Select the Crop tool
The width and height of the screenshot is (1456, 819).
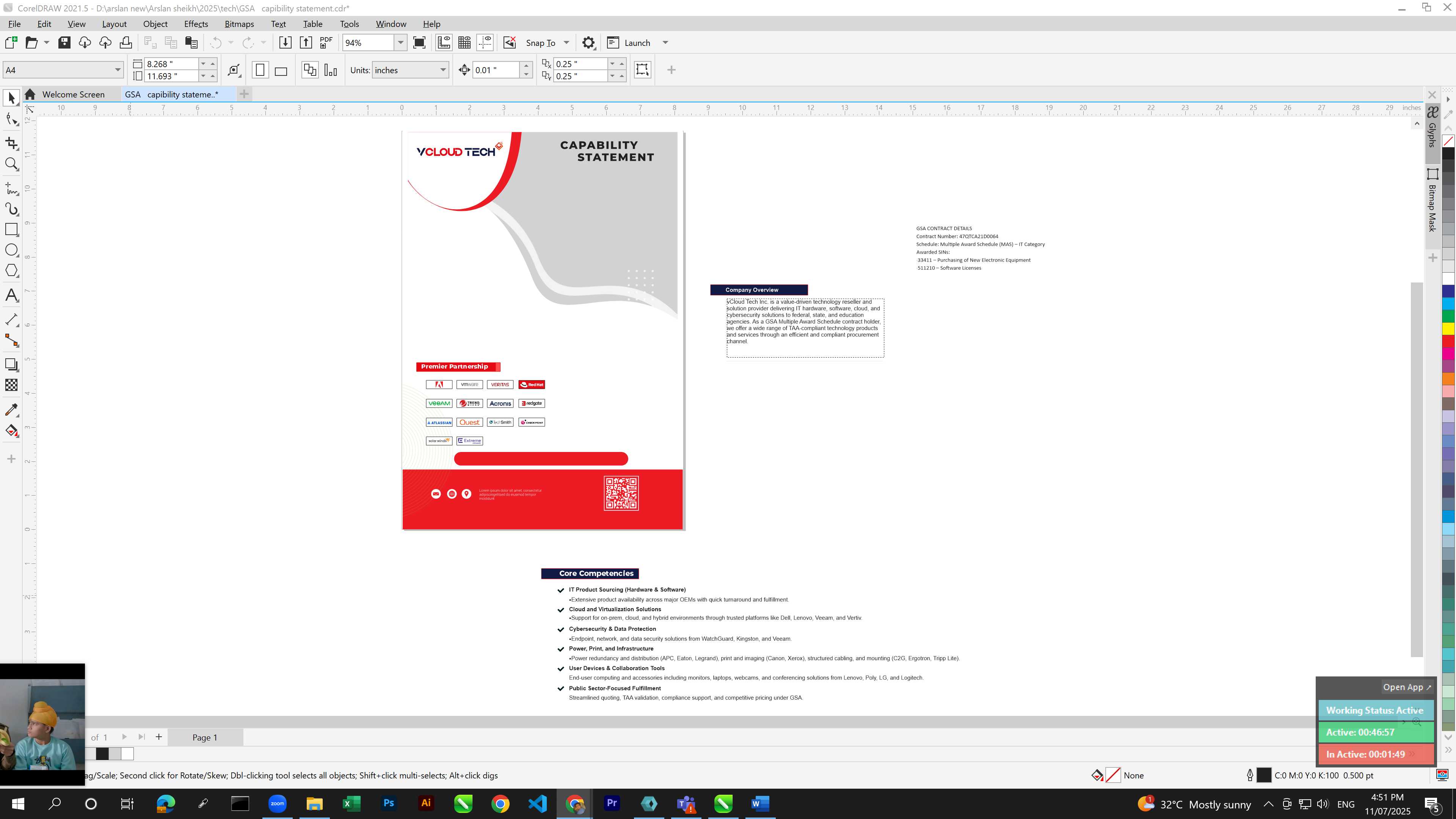tap(11, 143)
